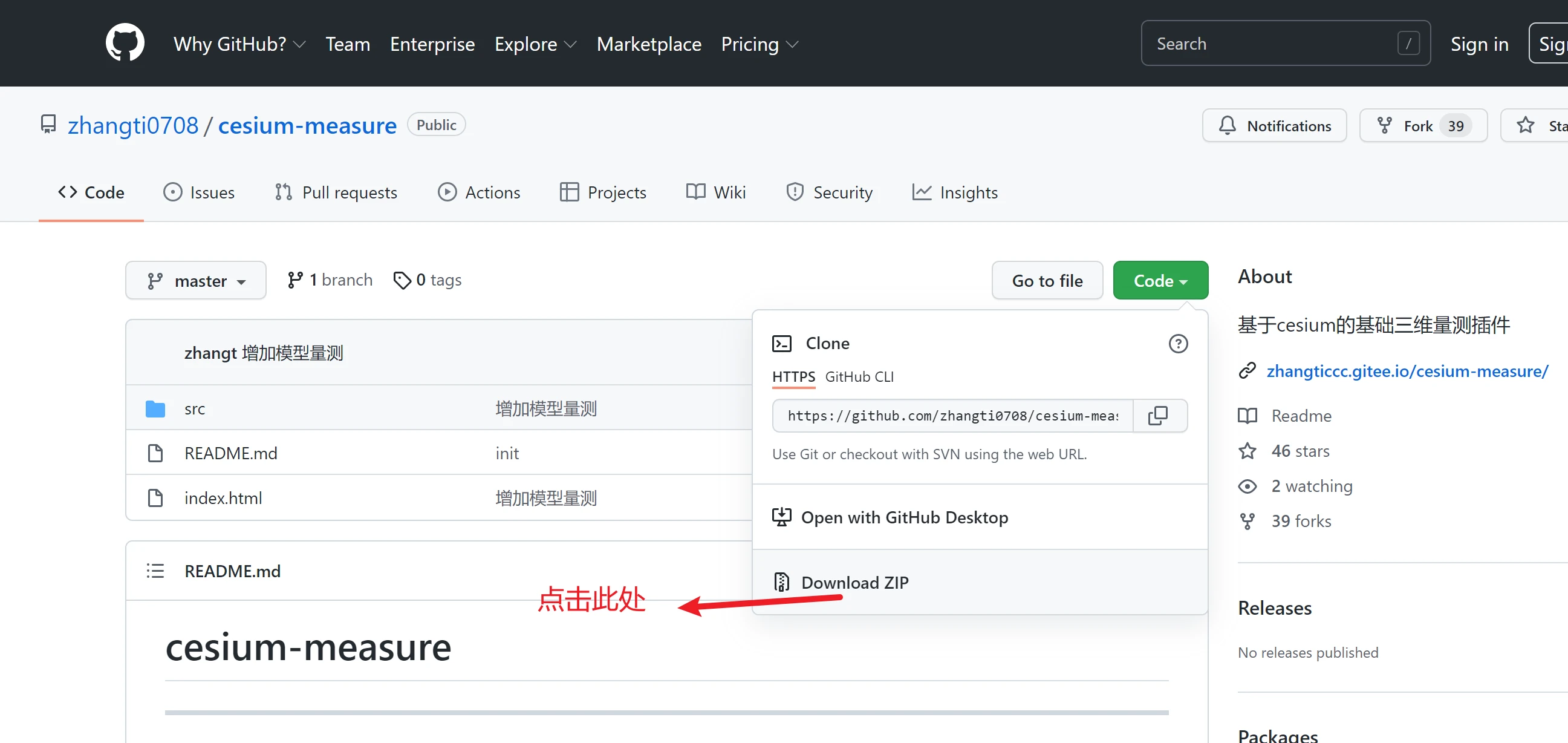
Task: View the 39 forks link
Action: [1301, 522]
